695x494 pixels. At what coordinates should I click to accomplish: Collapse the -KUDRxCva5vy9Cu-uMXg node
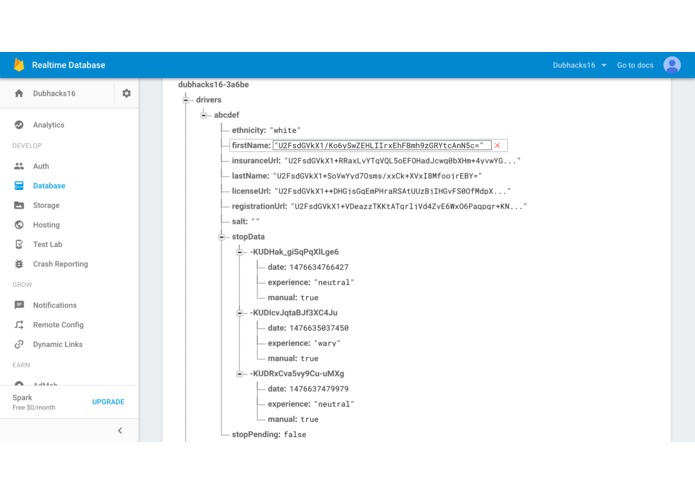coord(239,374)
